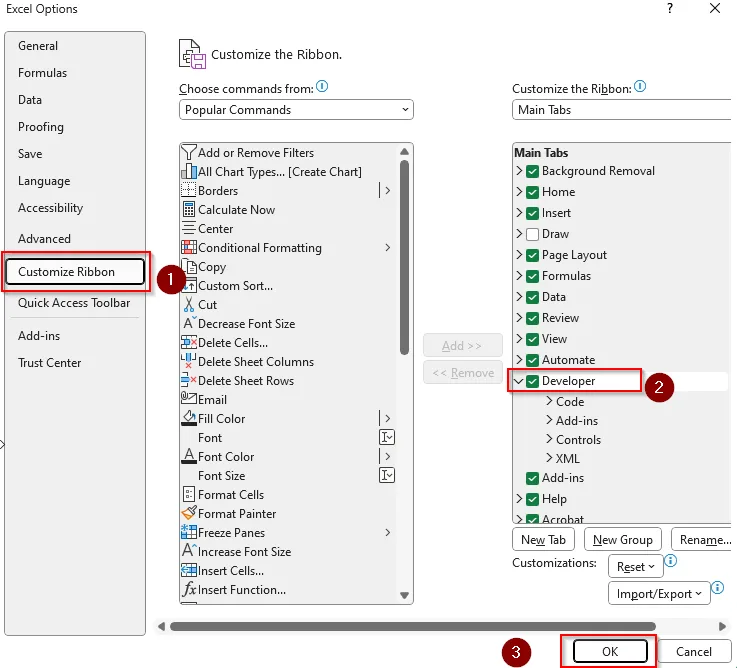This screenshot has height=668, width=737.
Task: Click the Cut scissors icon
Action: point(188,305)
